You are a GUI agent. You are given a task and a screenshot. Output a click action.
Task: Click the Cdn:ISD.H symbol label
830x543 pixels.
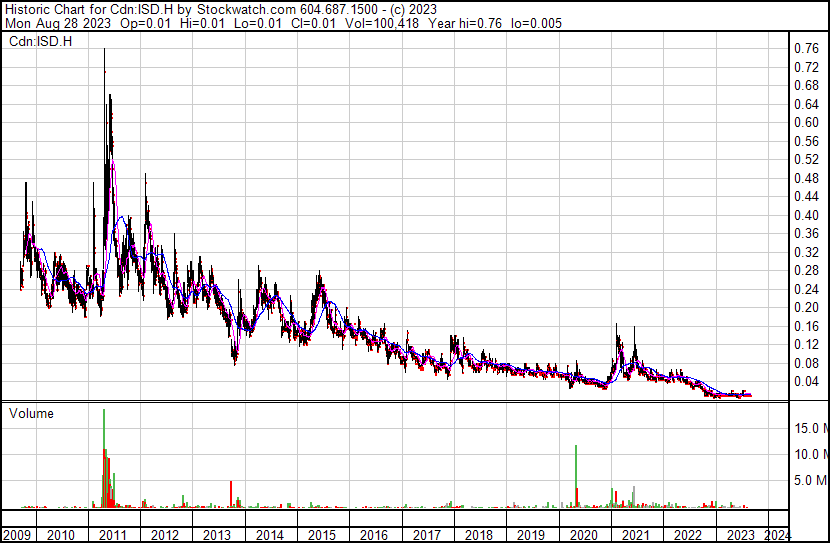pos(40,41)
